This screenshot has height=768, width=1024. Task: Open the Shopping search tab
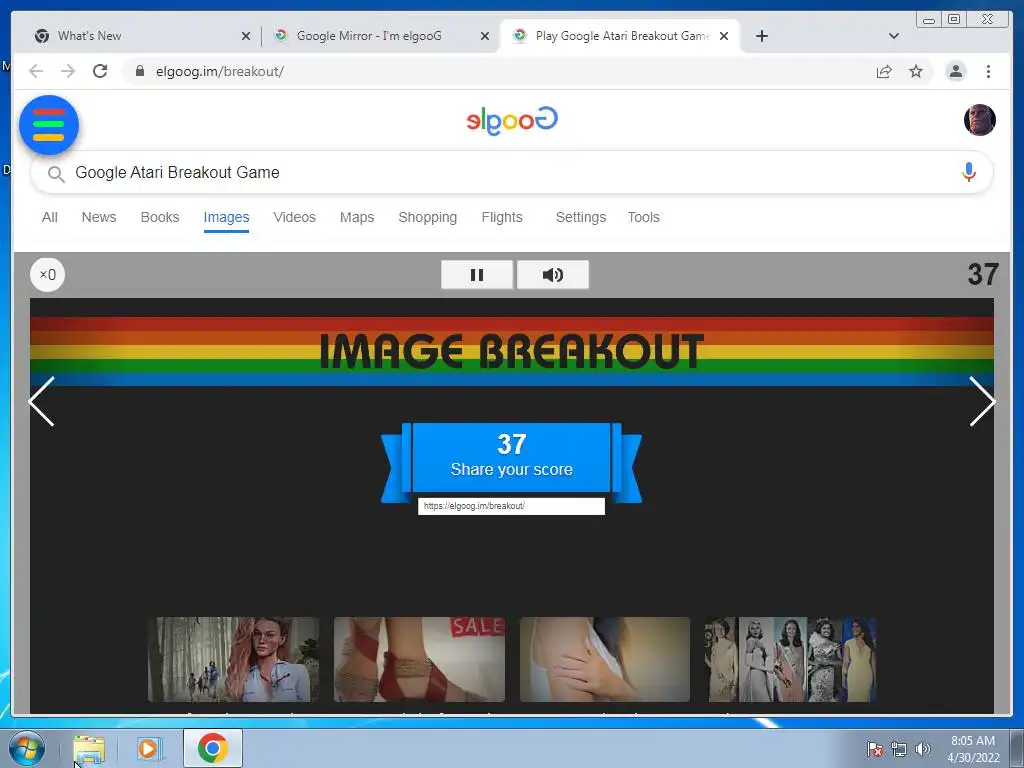coord(428,217)
